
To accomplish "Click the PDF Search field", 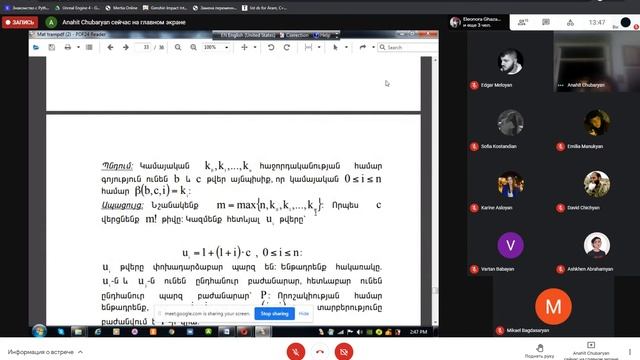I will [x=408, y=47].
